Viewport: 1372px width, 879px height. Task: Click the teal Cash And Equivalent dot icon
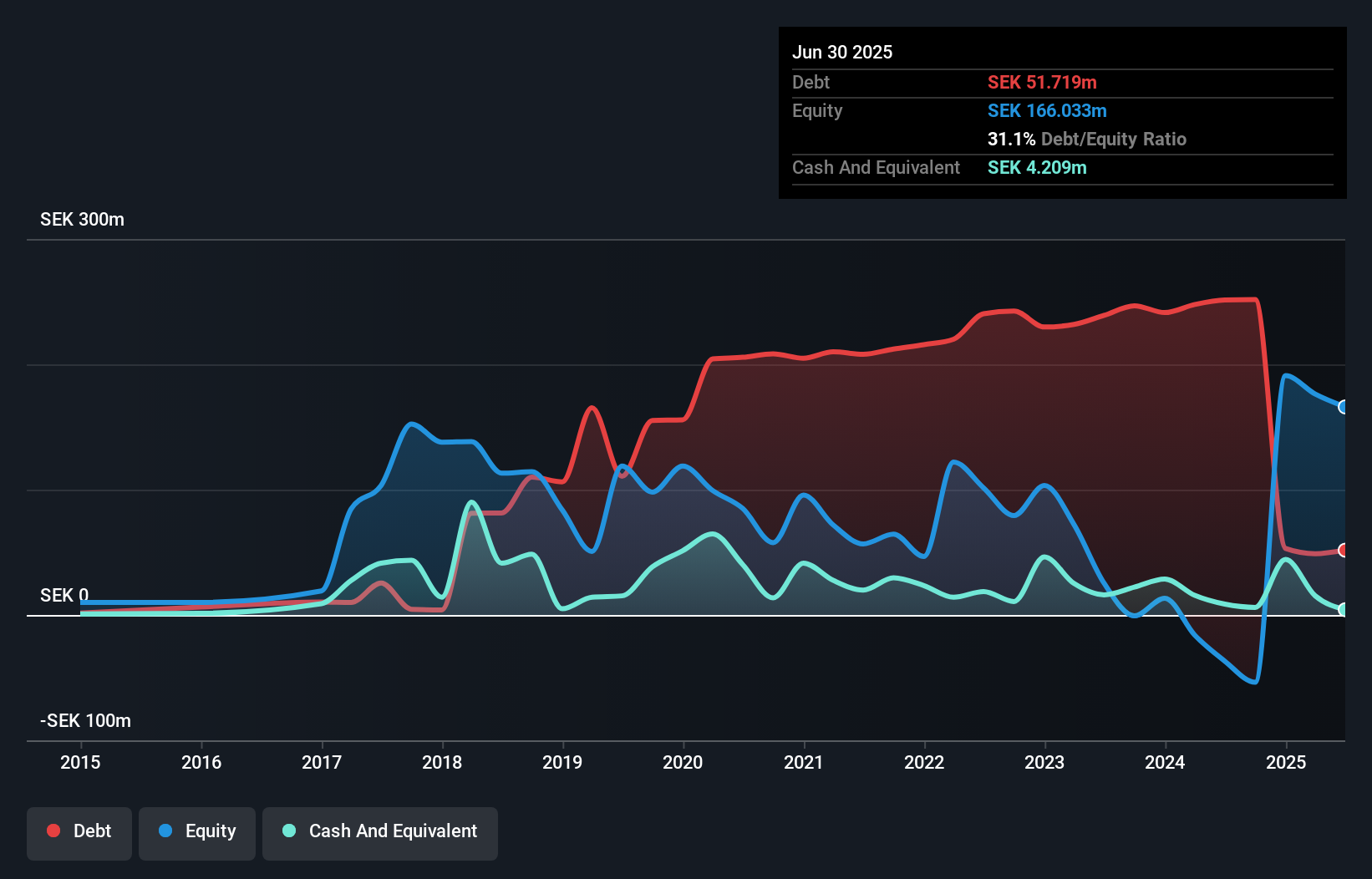tap(287, 831)
